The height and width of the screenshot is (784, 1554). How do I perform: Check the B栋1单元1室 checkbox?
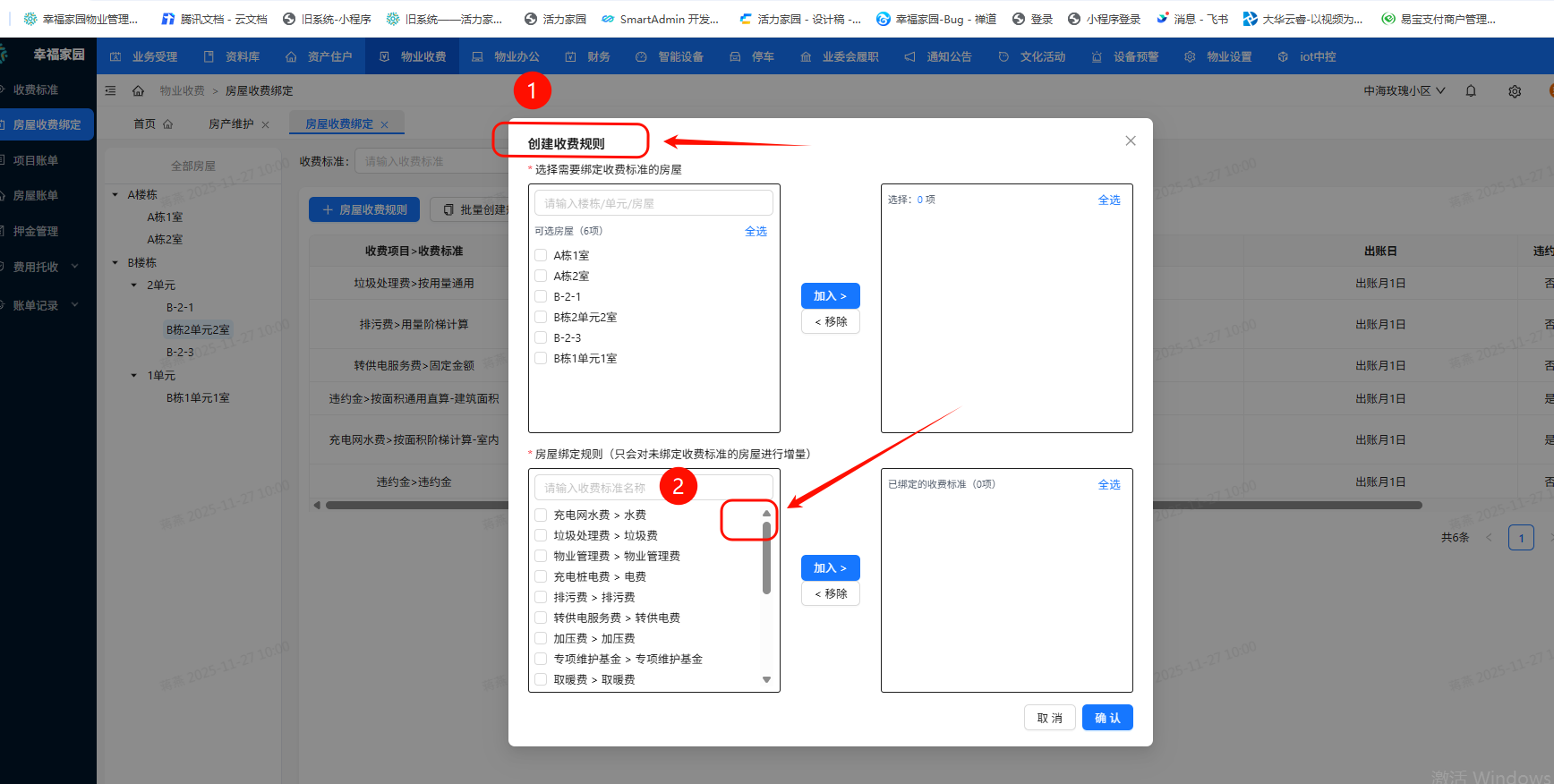point(541,358)
